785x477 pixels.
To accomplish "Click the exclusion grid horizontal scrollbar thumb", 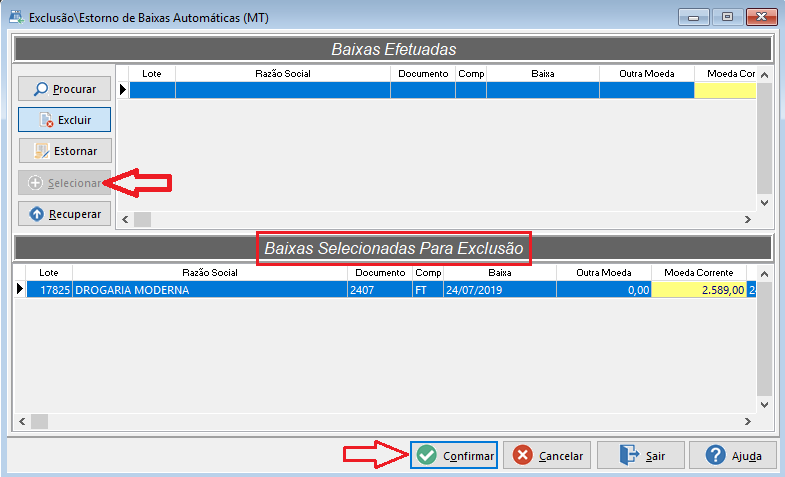I will pyautogui.click(x=40, y=421).
